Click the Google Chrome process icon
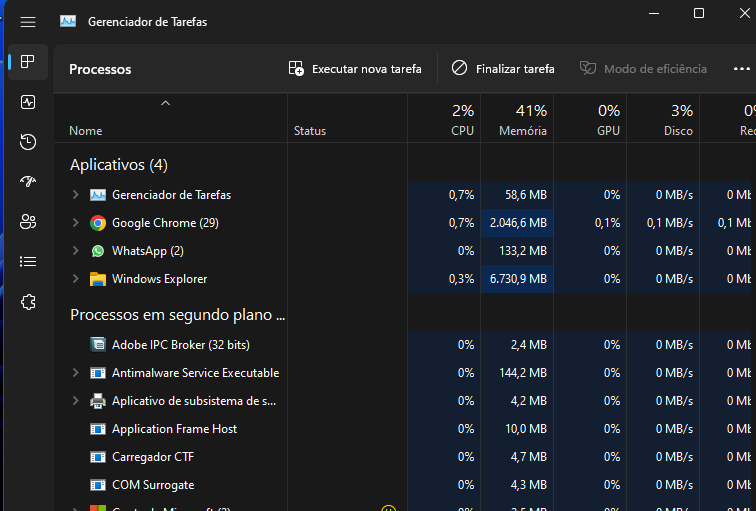The width and height of the screenshot is (756, 511). pyautogui.click(x=98, y=223)
